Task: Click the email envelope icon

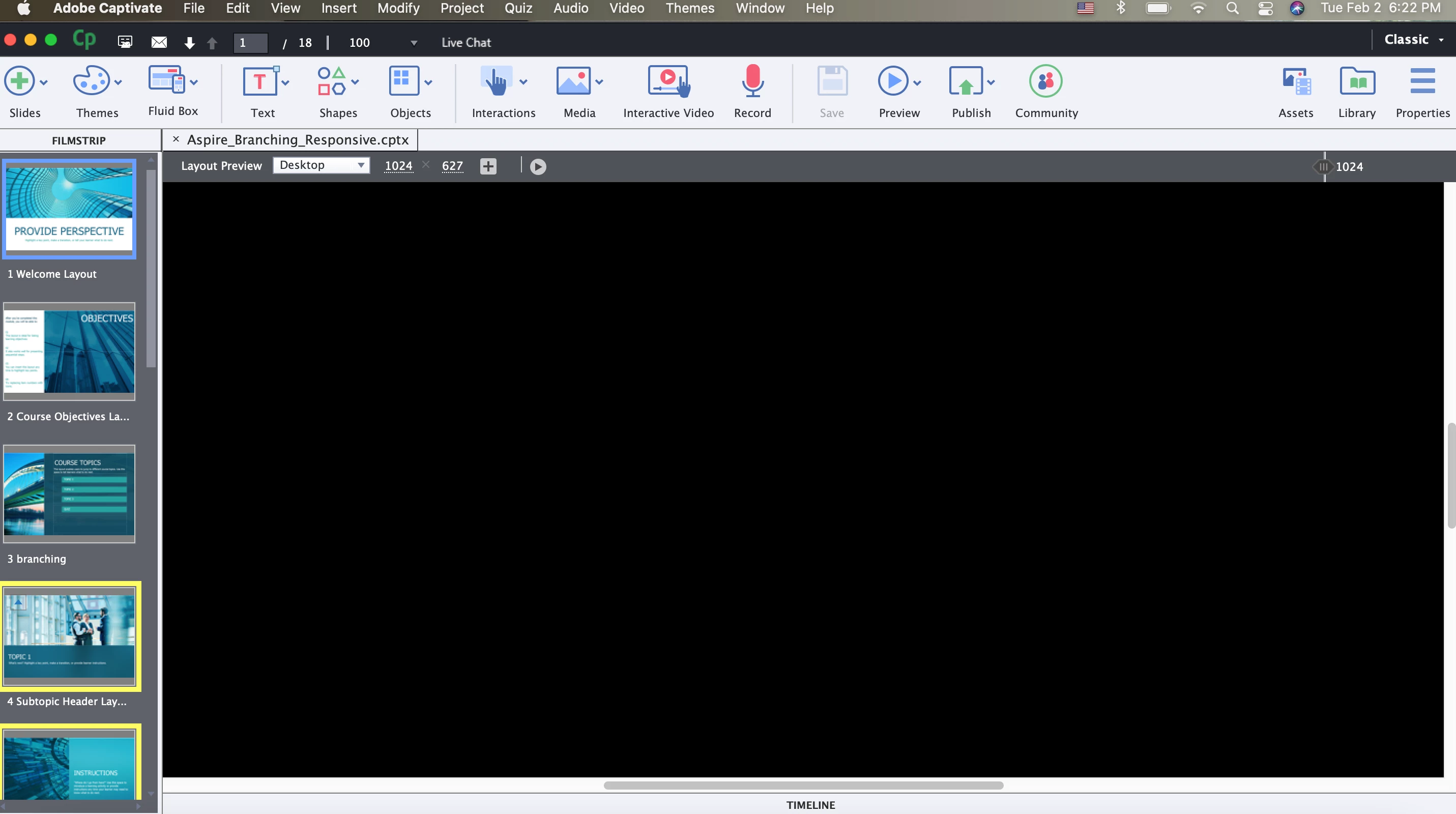Action: pos(159,42)
